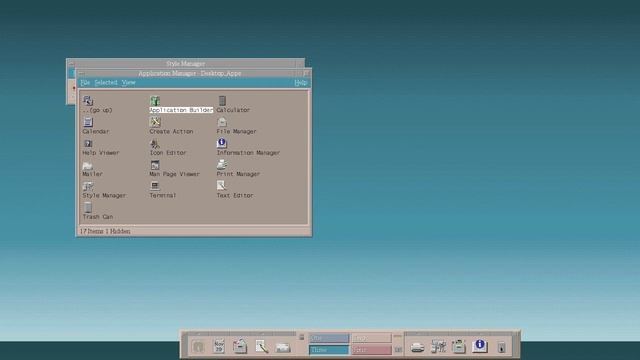Select the Application Builder icon
Screen dimensions: 640x360
click(155, 100)
